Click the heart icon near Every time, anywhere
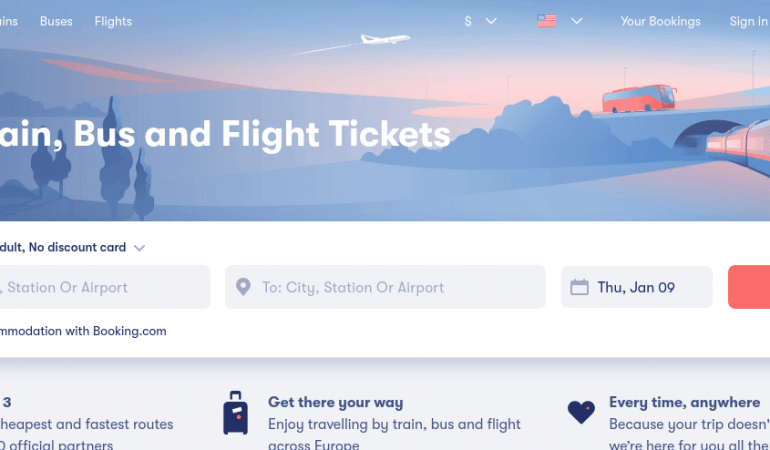 581,411
